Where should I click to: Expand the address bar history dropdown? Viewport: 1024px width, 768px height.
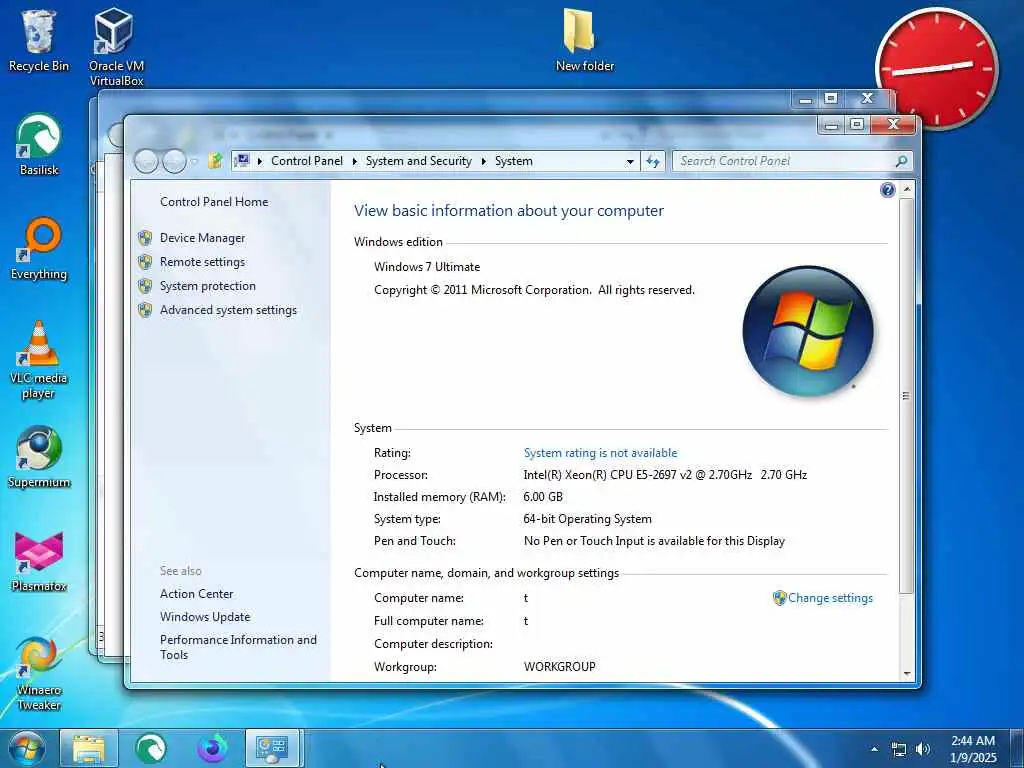(x=630, y=161)
